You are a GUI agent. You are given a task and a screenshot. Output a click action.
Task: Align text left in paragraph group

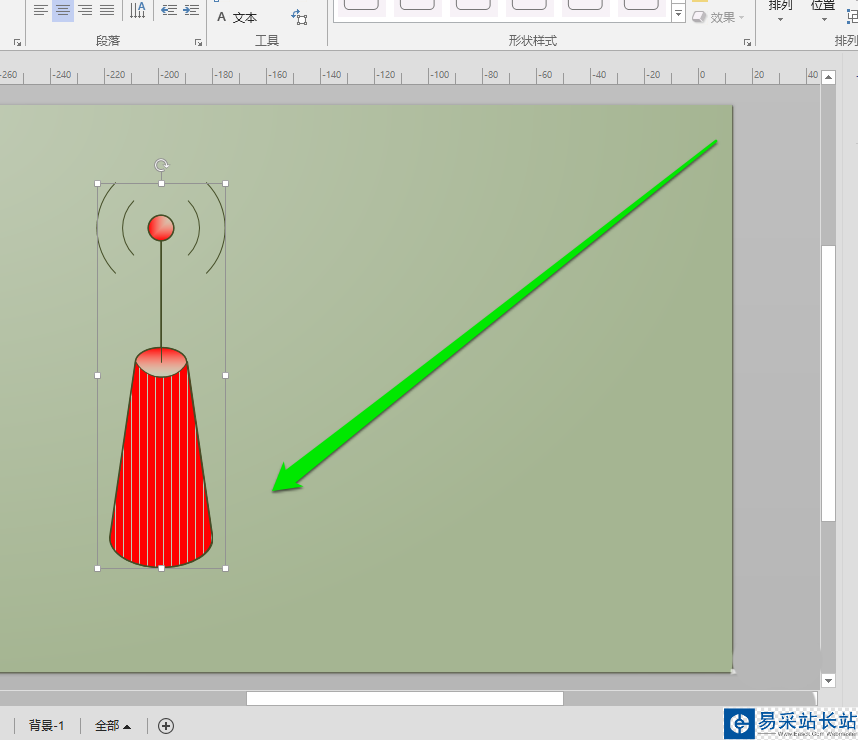pyautogui.click(x=40, y=10)
